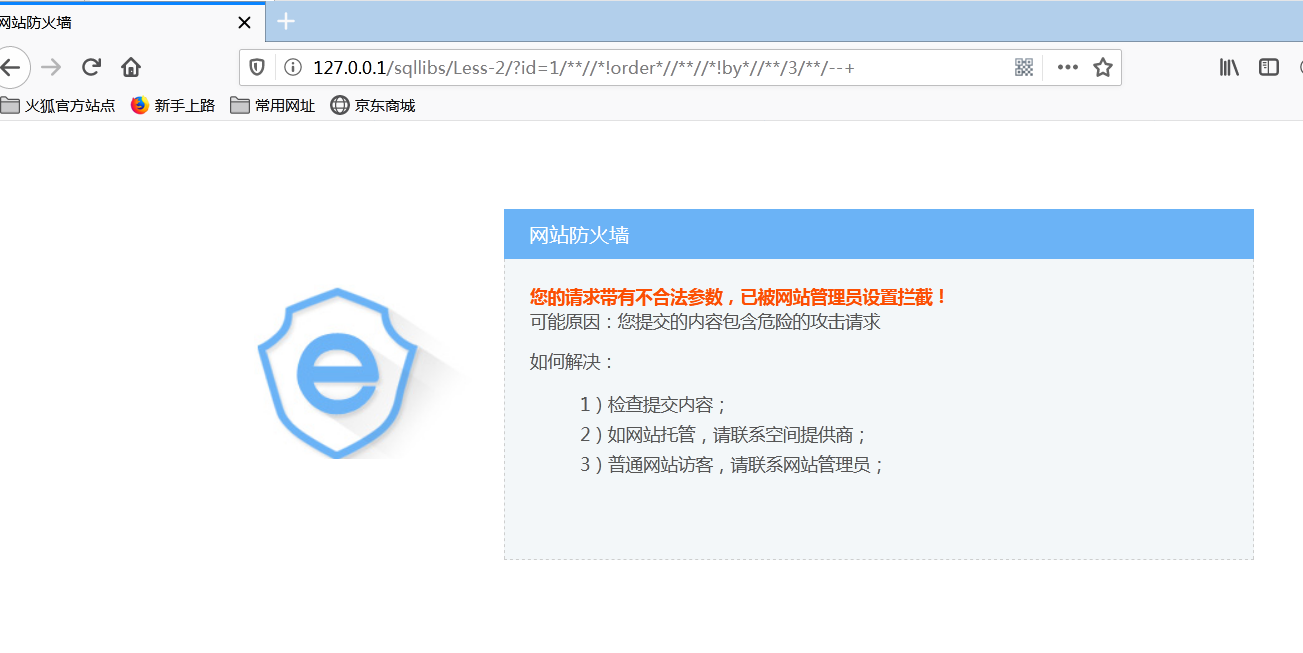1303x653 pixels.
Task: Open the home page icon
Action: 131,67
